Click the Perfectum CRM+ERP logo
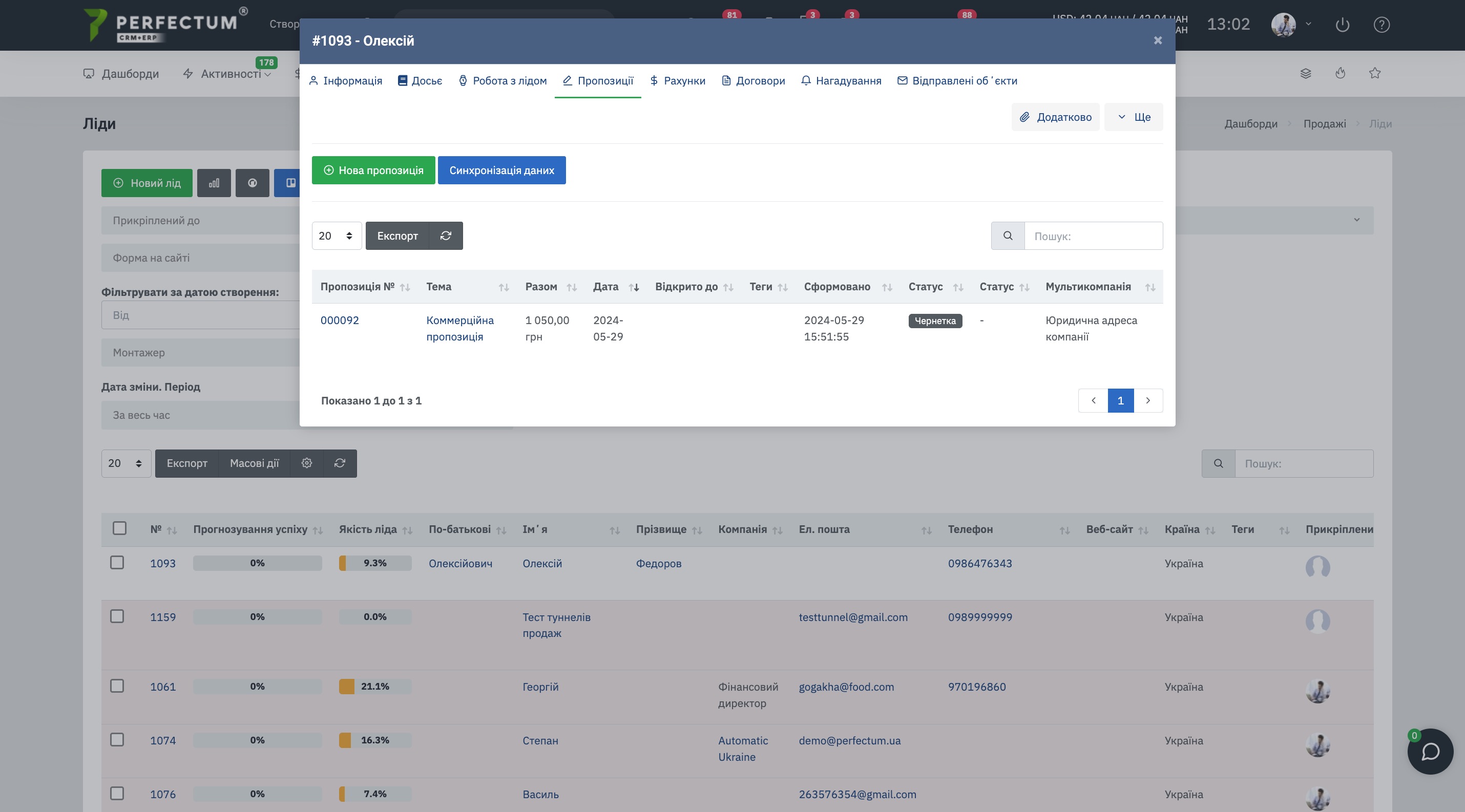Image resolution: width=1465 pixels, height=812 pixels. point(165,25)
